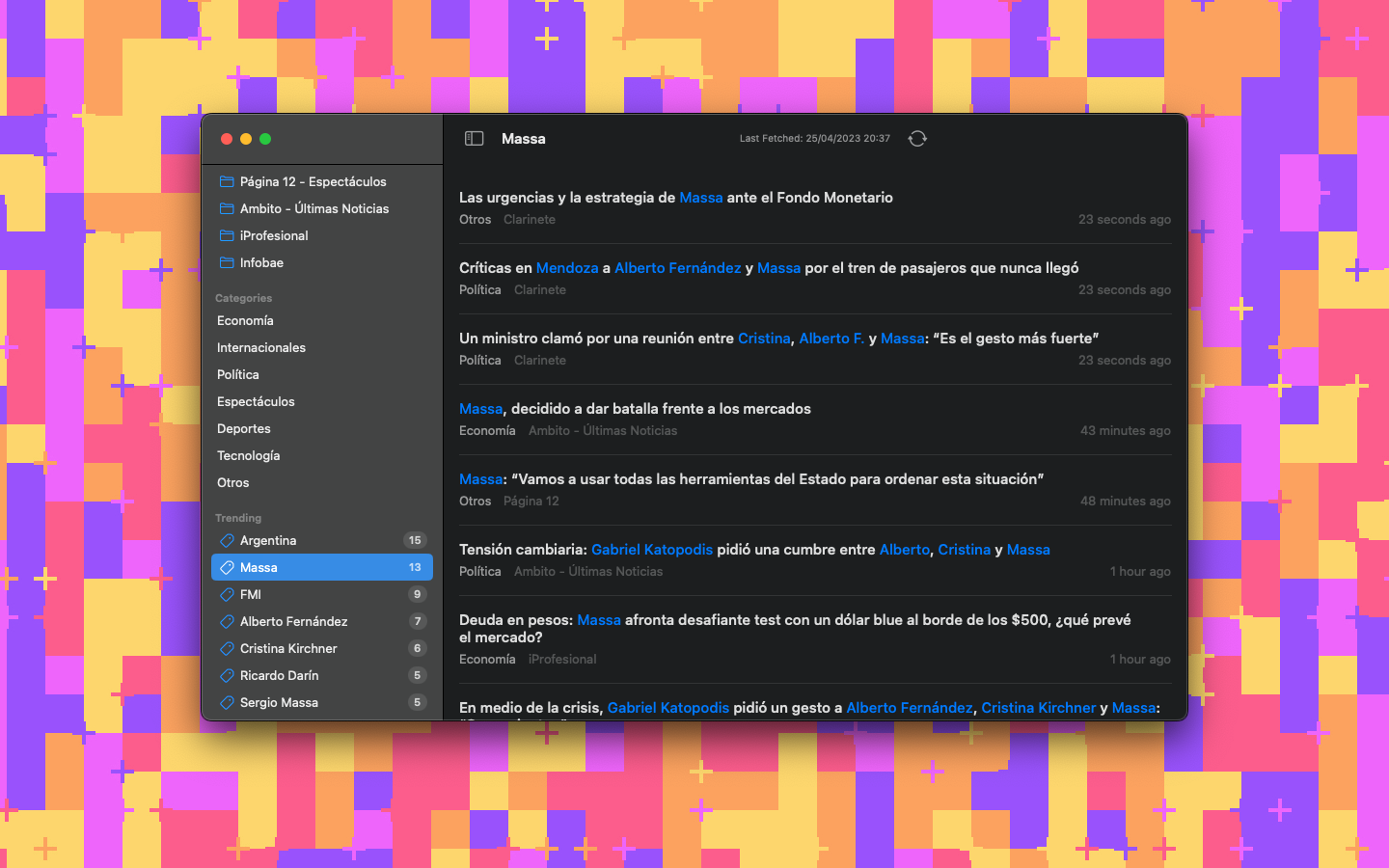Click the tag icon beside Cristina Kirchner
Viewport: 1389px width, 868px height.
coord(227,648)
